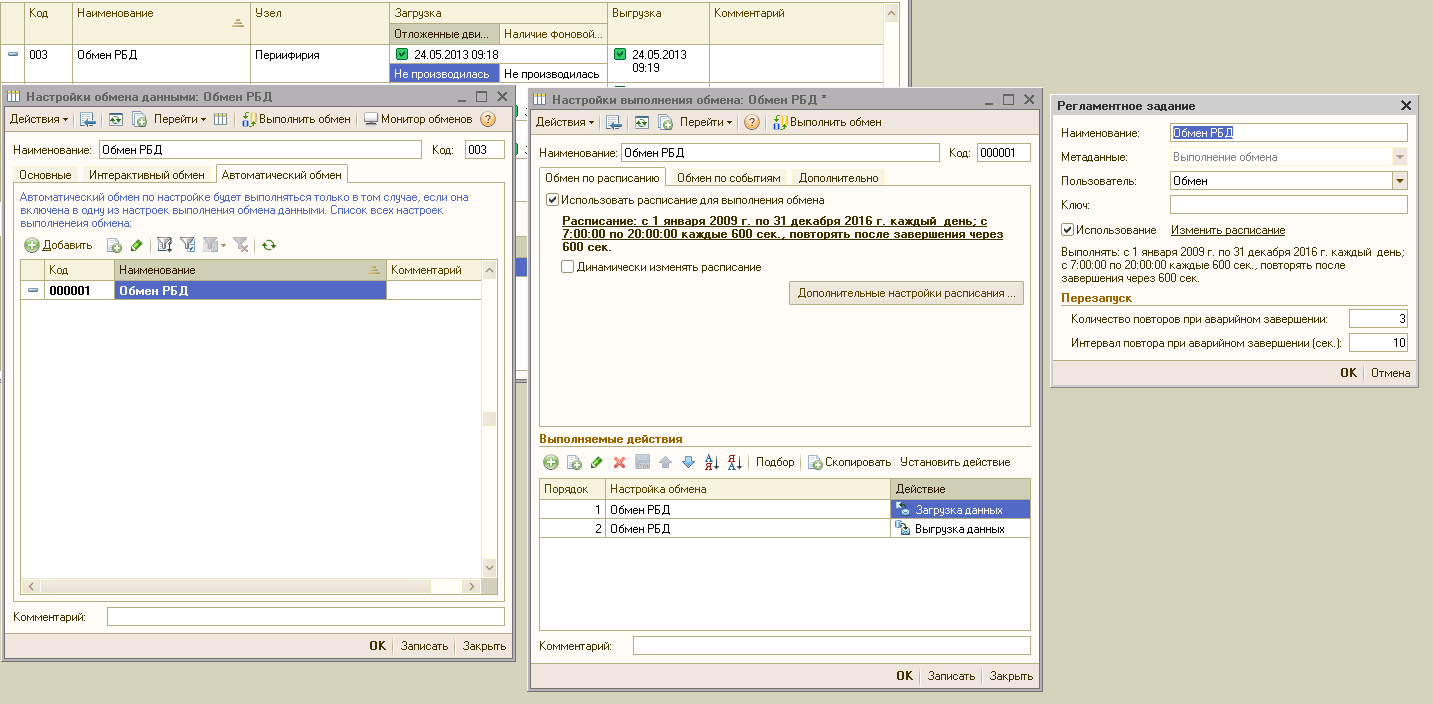Screen dimensions: 1433x704
Task: Click the sort ascending А-Я icon
Action: [712, 462]
